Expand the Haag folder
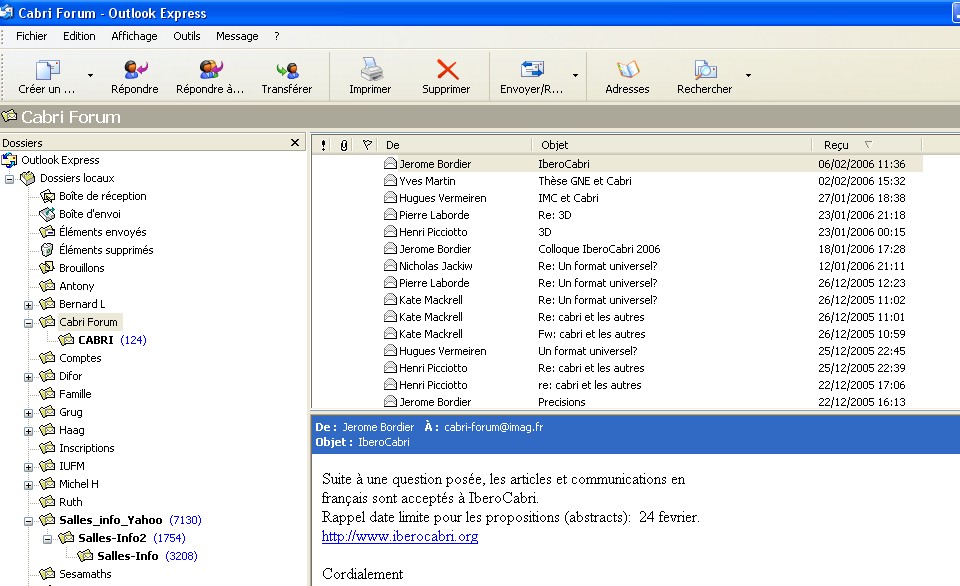Image resolution: width=960 pixels, height=586 pixels. pos(28,431)
